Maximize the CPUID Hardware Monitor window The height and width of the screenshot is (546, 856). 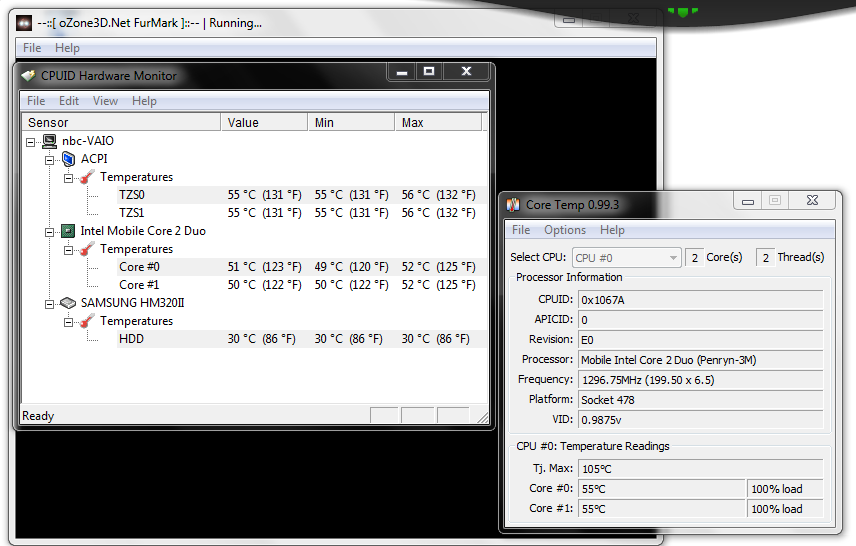[429, 72]
